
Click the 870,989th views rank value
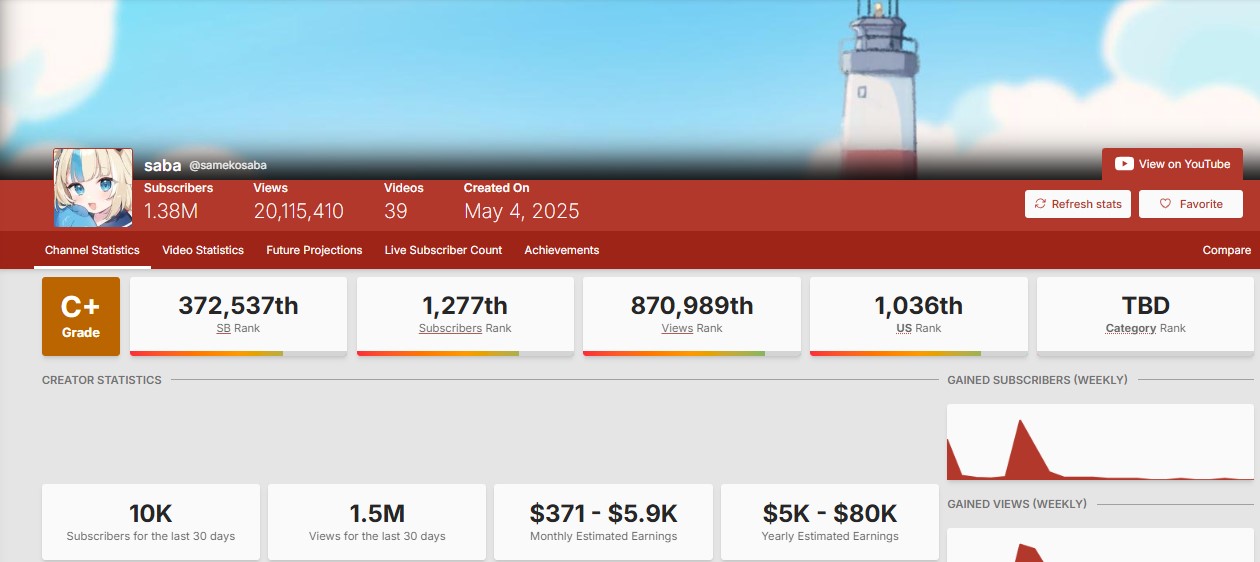point(692,305)
